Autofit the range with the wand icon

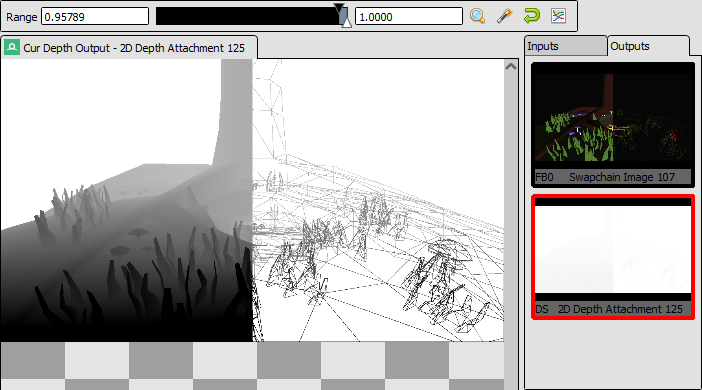pyautogui.click(x=505, y=17)
